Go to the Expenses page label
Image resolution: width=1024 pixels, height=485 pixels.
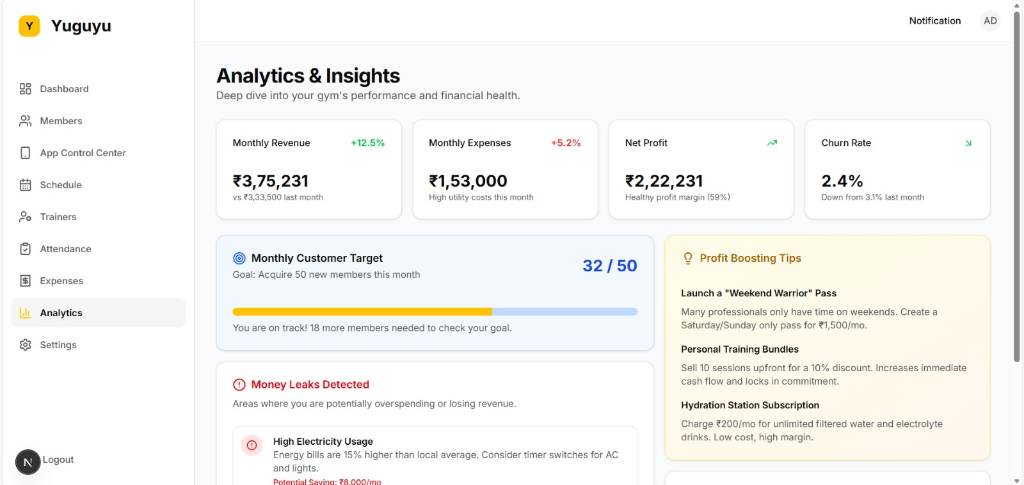point(61,281)
